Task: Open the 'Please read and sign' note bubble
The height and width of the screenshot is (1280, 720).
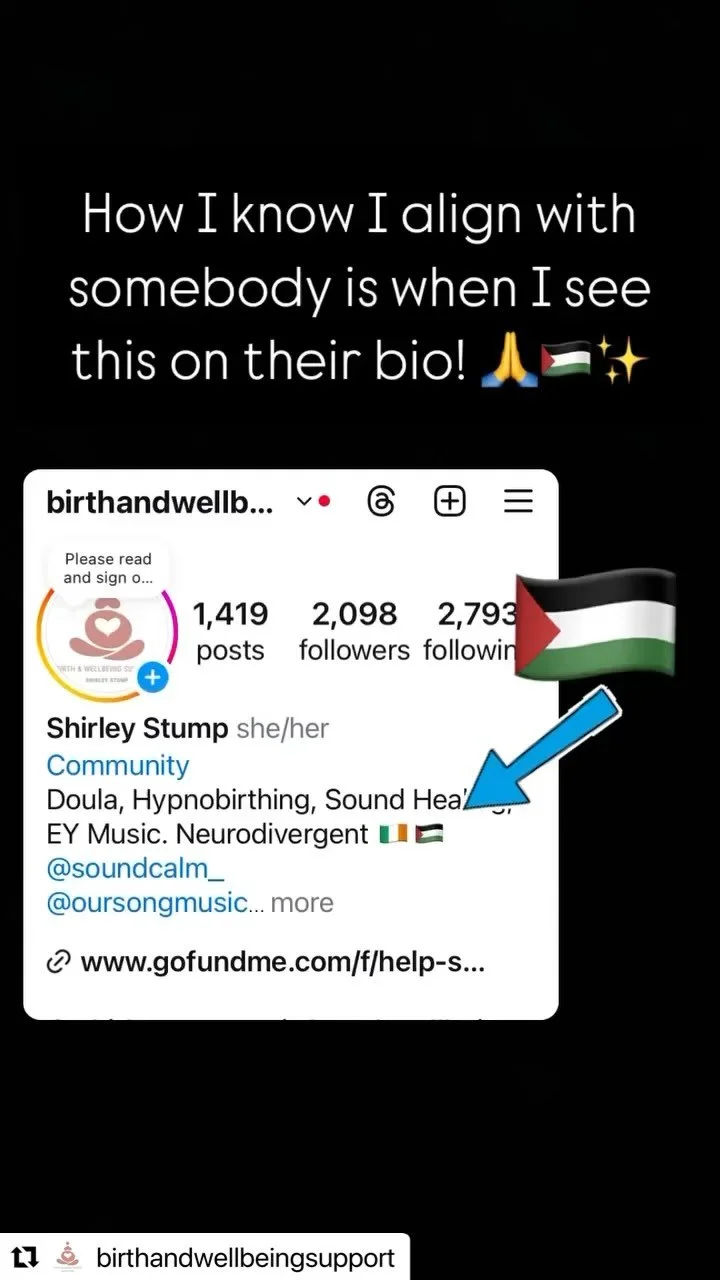Action: click(108, 569)
